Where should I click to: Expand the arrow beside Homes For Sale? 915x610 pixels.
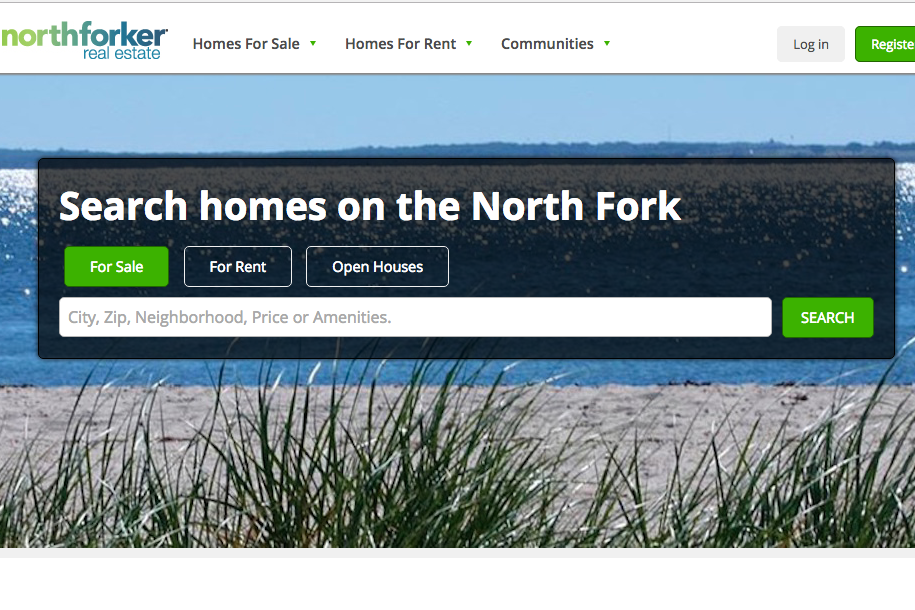(313, 43)
